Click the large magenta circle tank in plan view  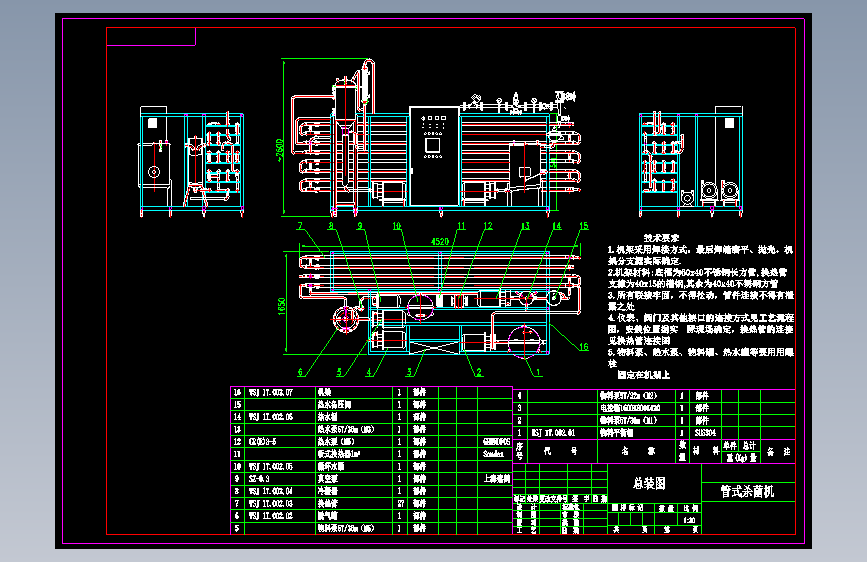(x=523, y=341)
